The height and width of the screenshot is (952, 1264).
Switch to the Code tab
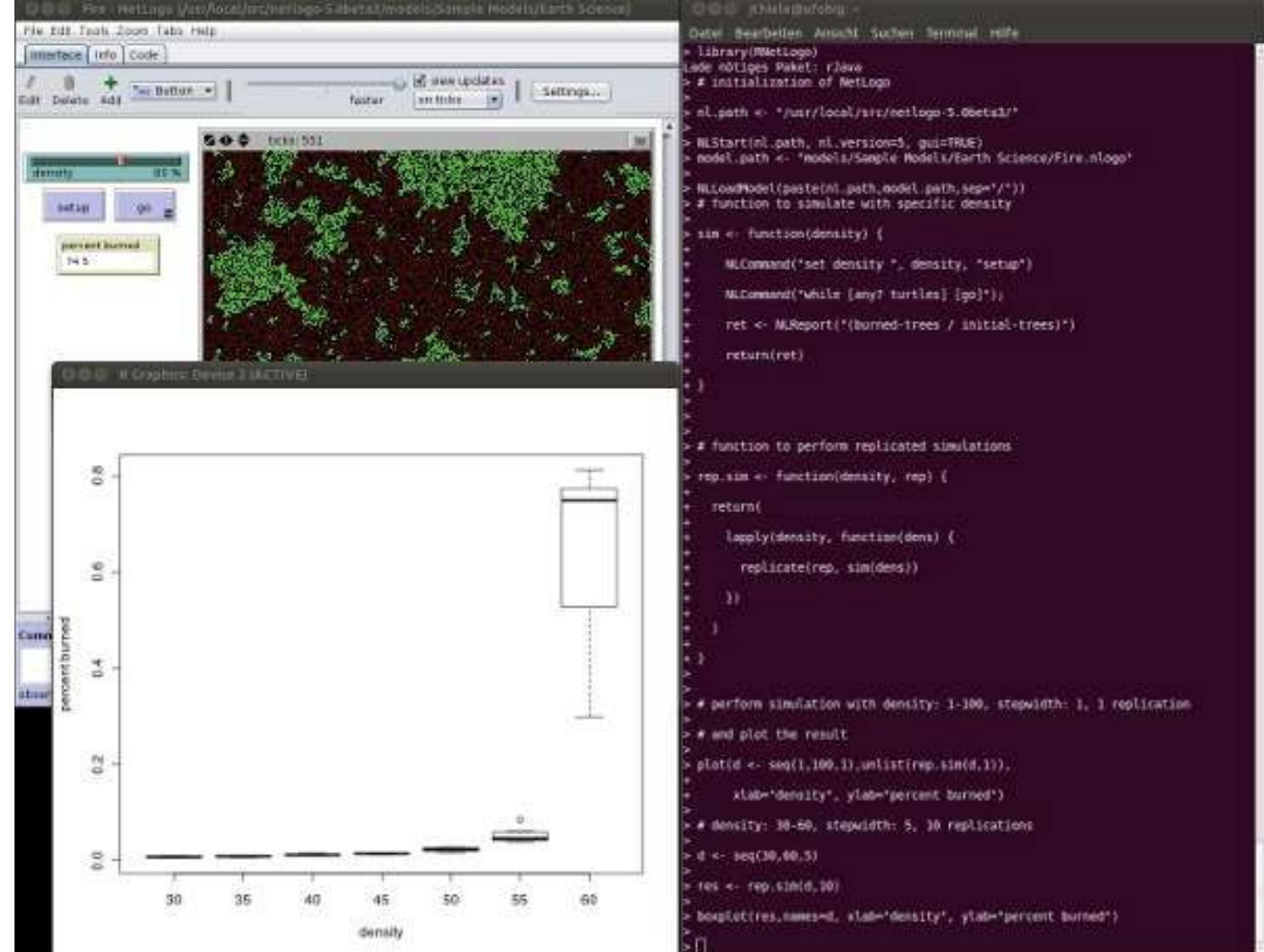point(144,55)
